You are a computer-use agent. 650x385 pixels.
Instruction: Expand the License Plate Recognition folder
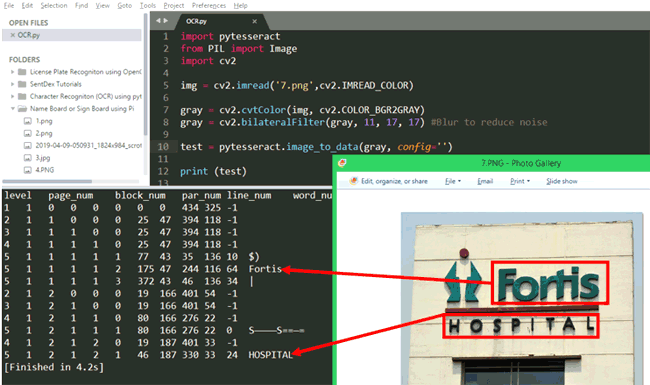(12, 72)
